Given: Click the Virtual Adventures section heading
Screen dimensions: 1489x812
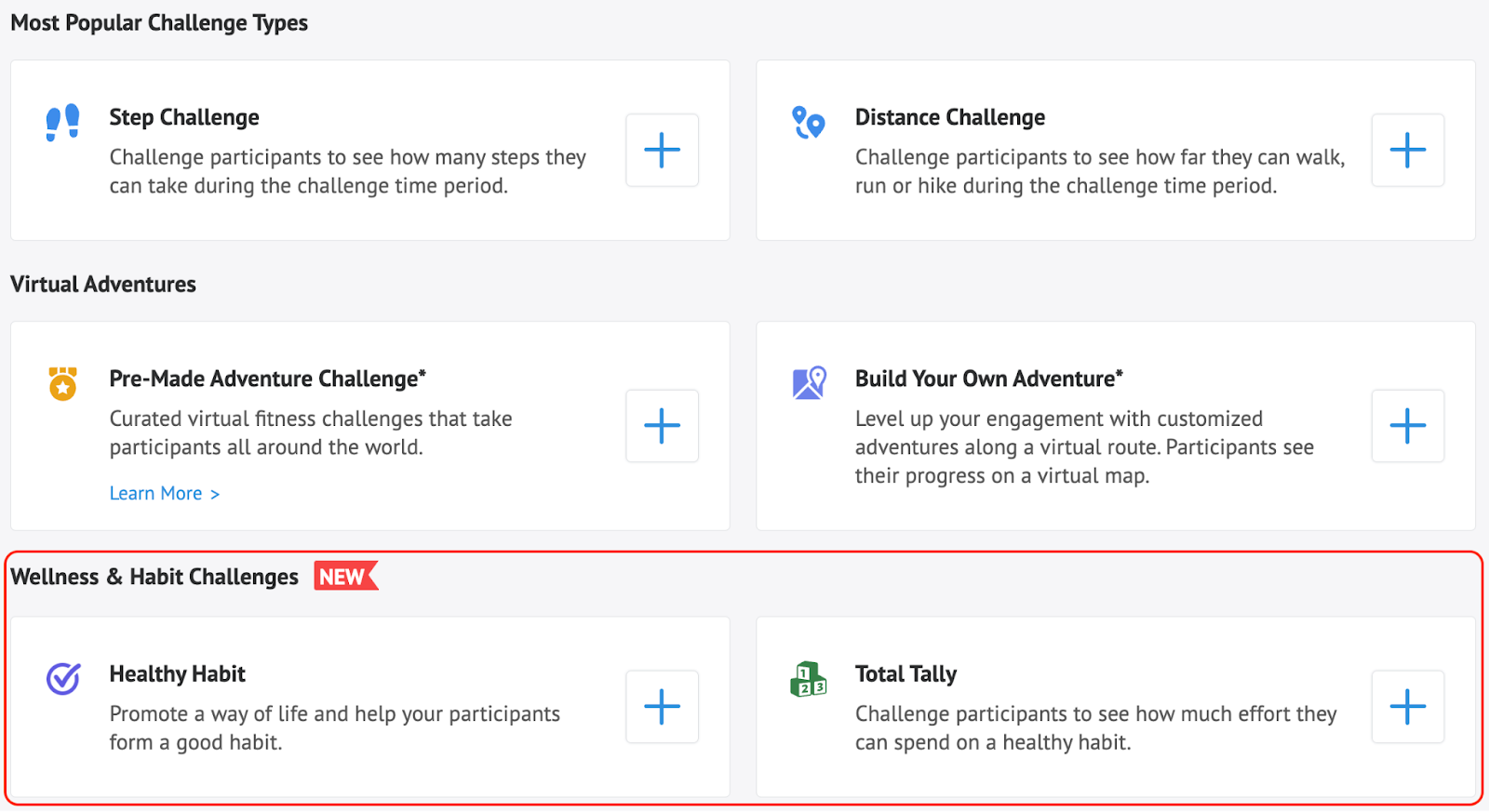Looking at the screenshot, I should point(103,284).
